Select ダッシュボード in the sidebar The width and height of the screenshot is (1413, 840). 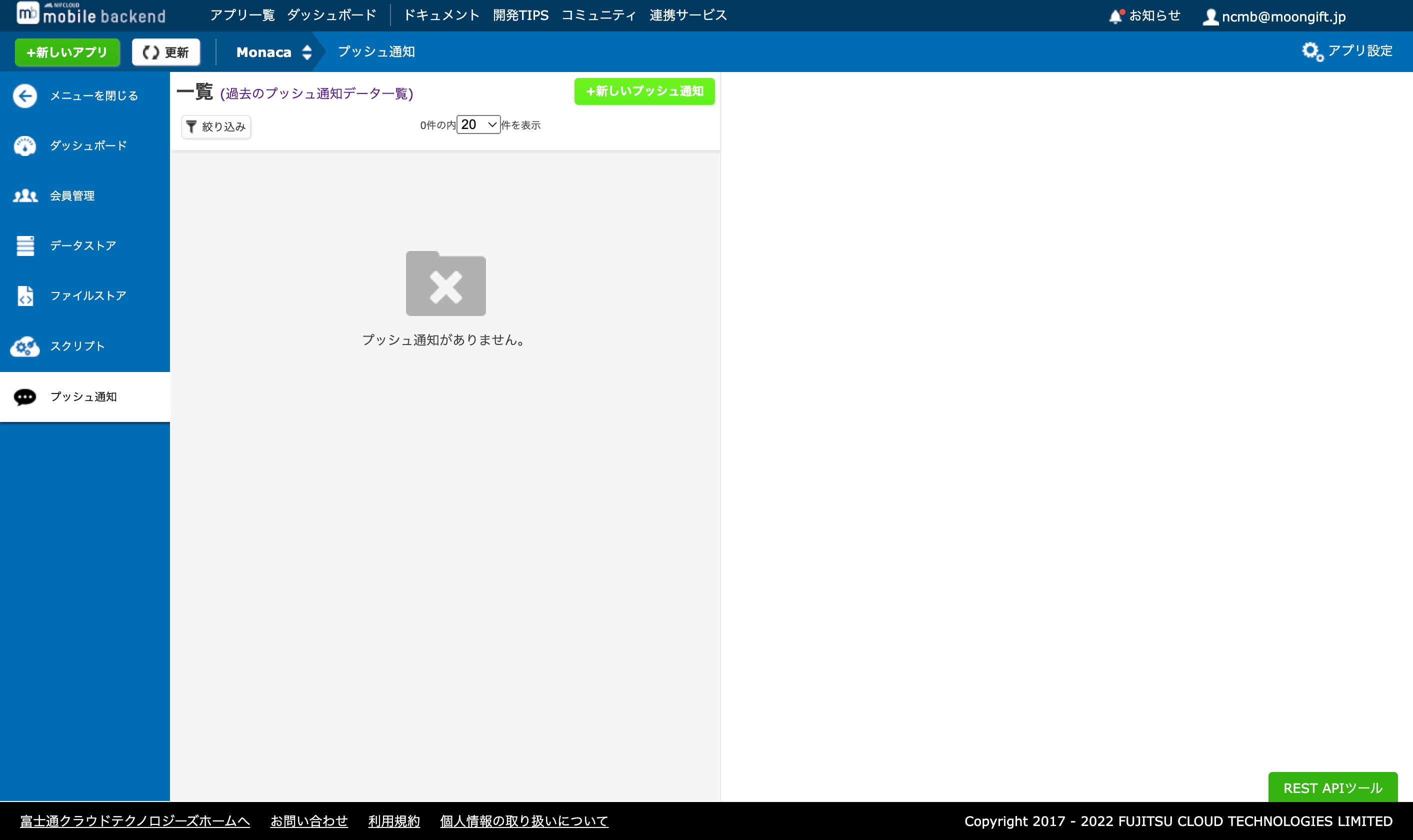coord(85,145)
